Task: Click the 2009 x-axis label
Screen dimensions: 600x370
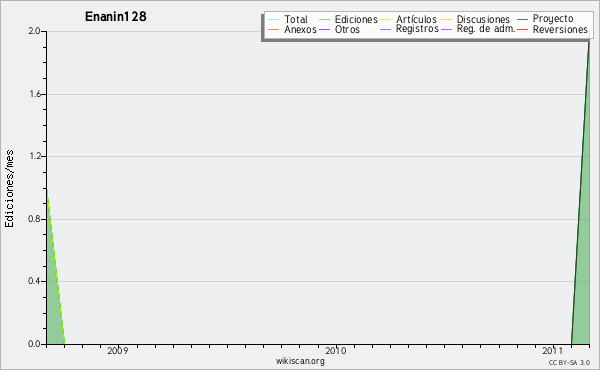Action: [x=117, y=350]
